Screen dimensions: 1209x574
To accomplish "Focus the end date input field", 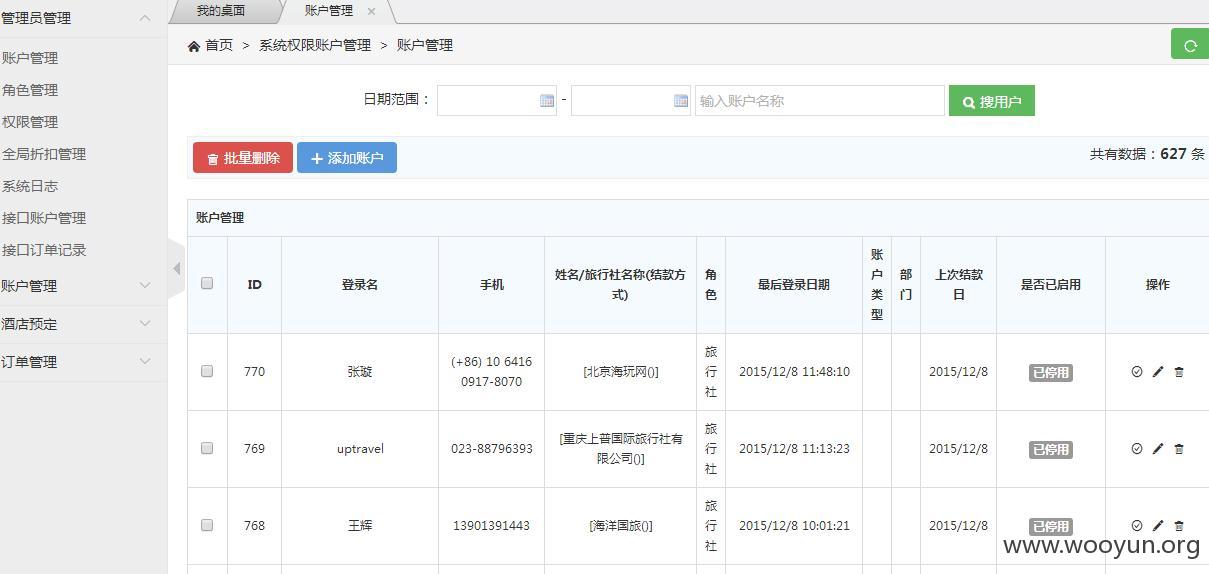I will tap(631, 101).
